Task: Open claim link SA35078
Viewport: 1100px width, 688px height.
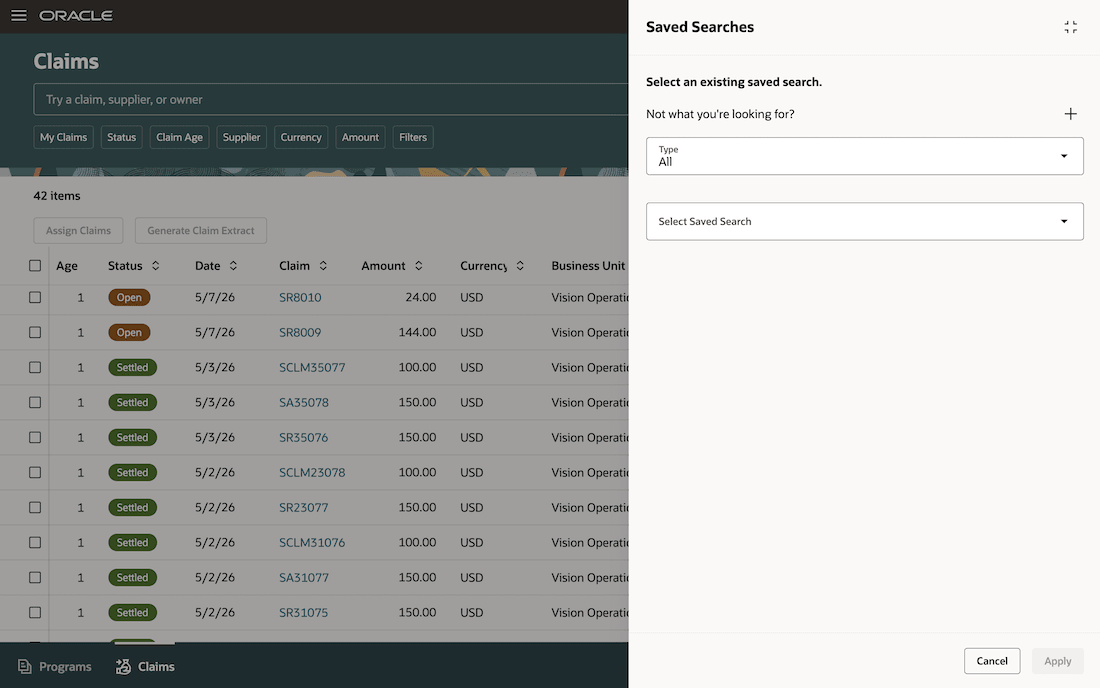Action: [x=304, y=403]
